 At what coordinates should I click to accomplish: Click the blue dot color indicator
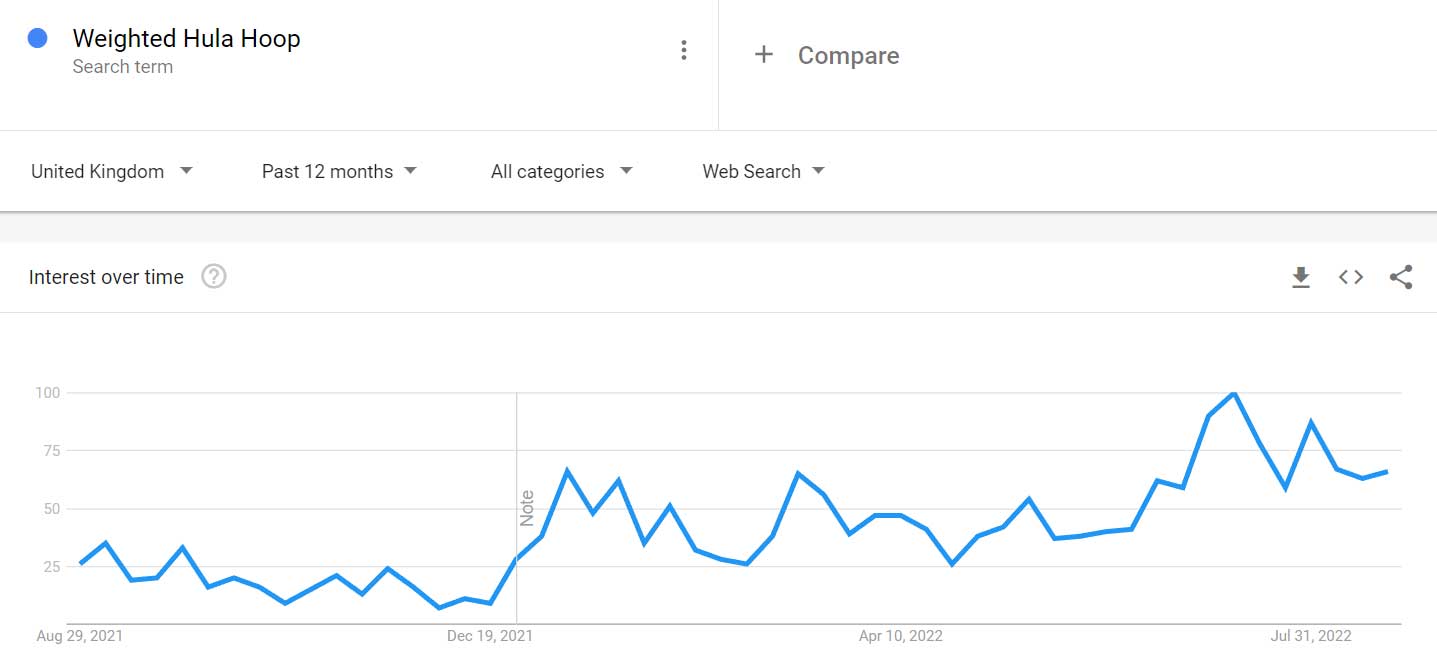tap(38, 39)
